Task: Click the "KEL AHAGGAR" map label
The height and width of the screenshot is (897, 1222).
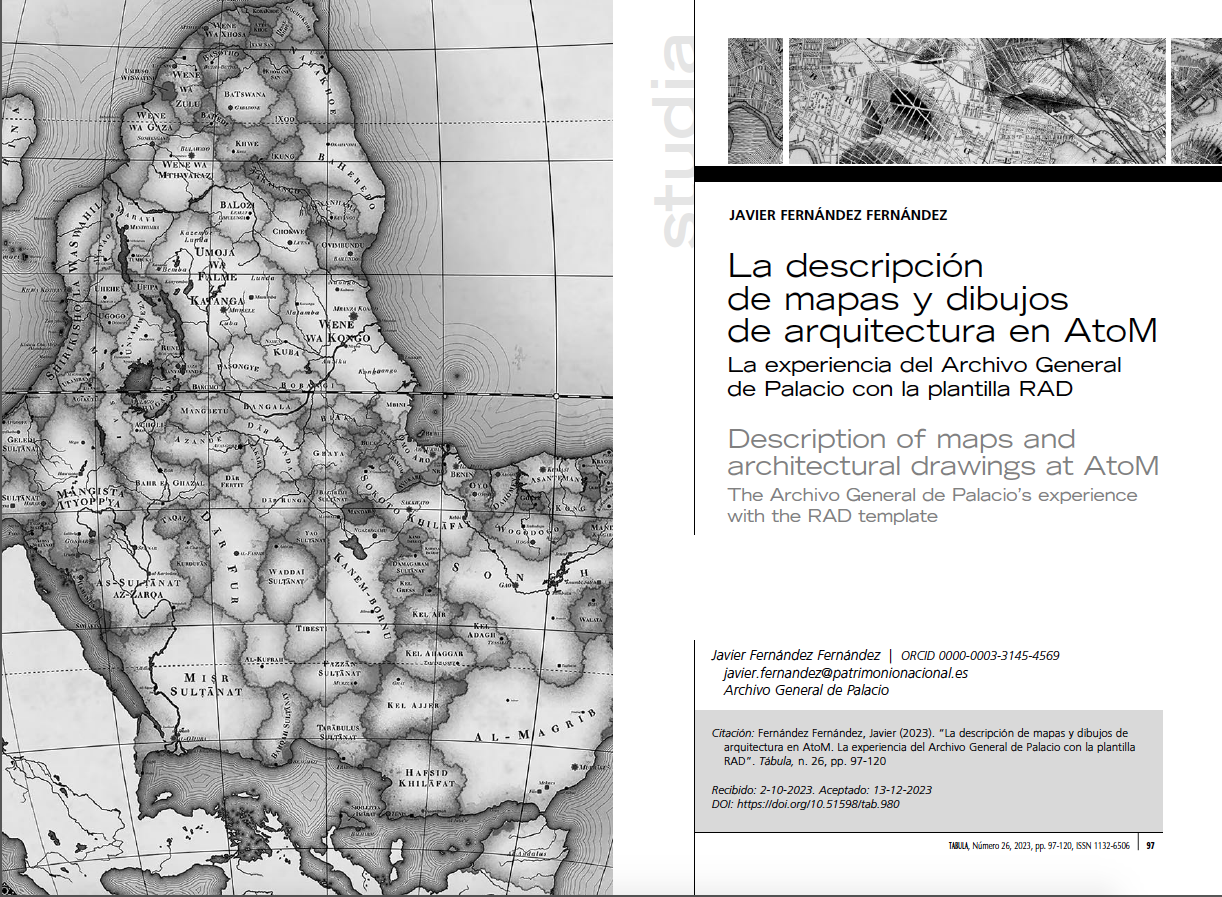Action: tap(434, 653)
